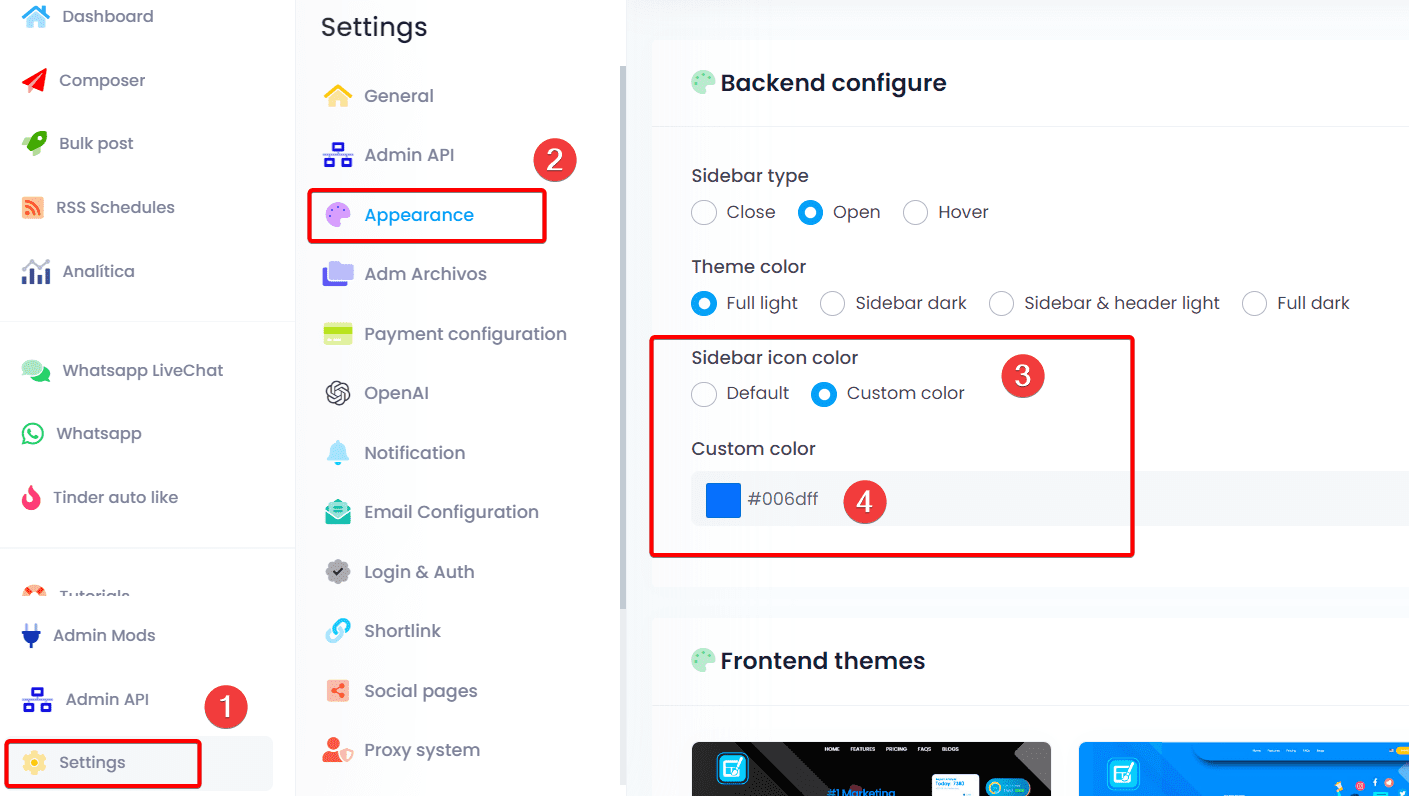Choose Default sidebar icon color
Screen dimensions: 1409x796
pyautogui.click(x=704, y=393)
